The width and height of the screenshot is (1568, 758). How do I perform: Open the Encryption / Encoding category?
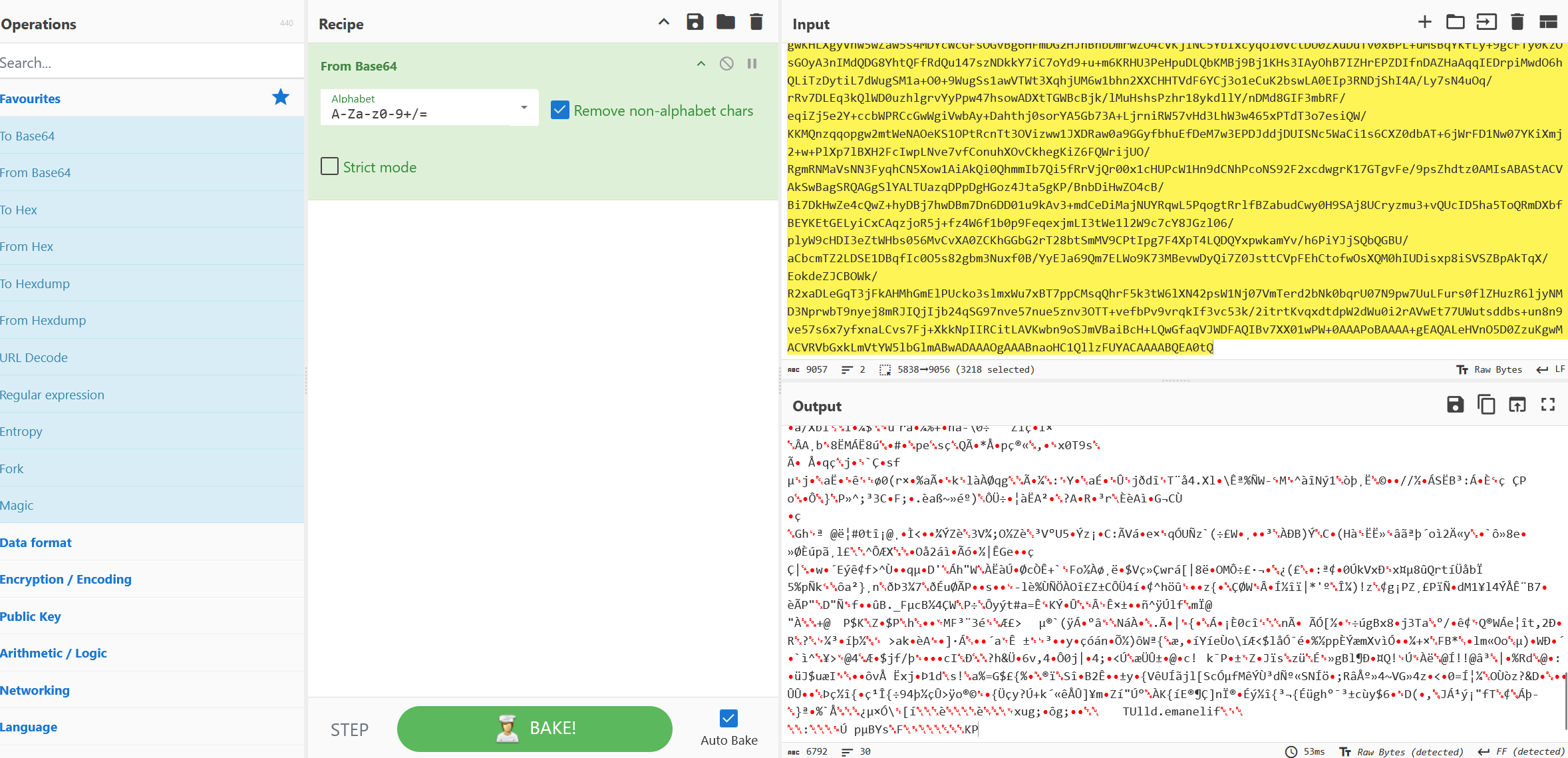[66, 579]
